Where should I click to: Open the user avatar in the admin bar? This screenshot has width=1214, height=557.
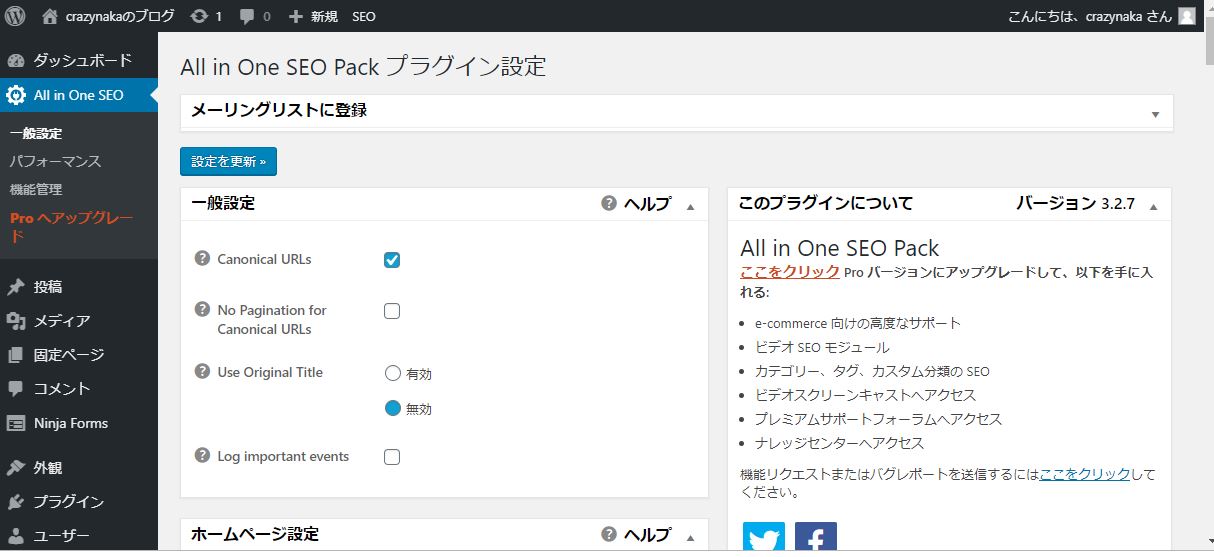pos(1186,16)
